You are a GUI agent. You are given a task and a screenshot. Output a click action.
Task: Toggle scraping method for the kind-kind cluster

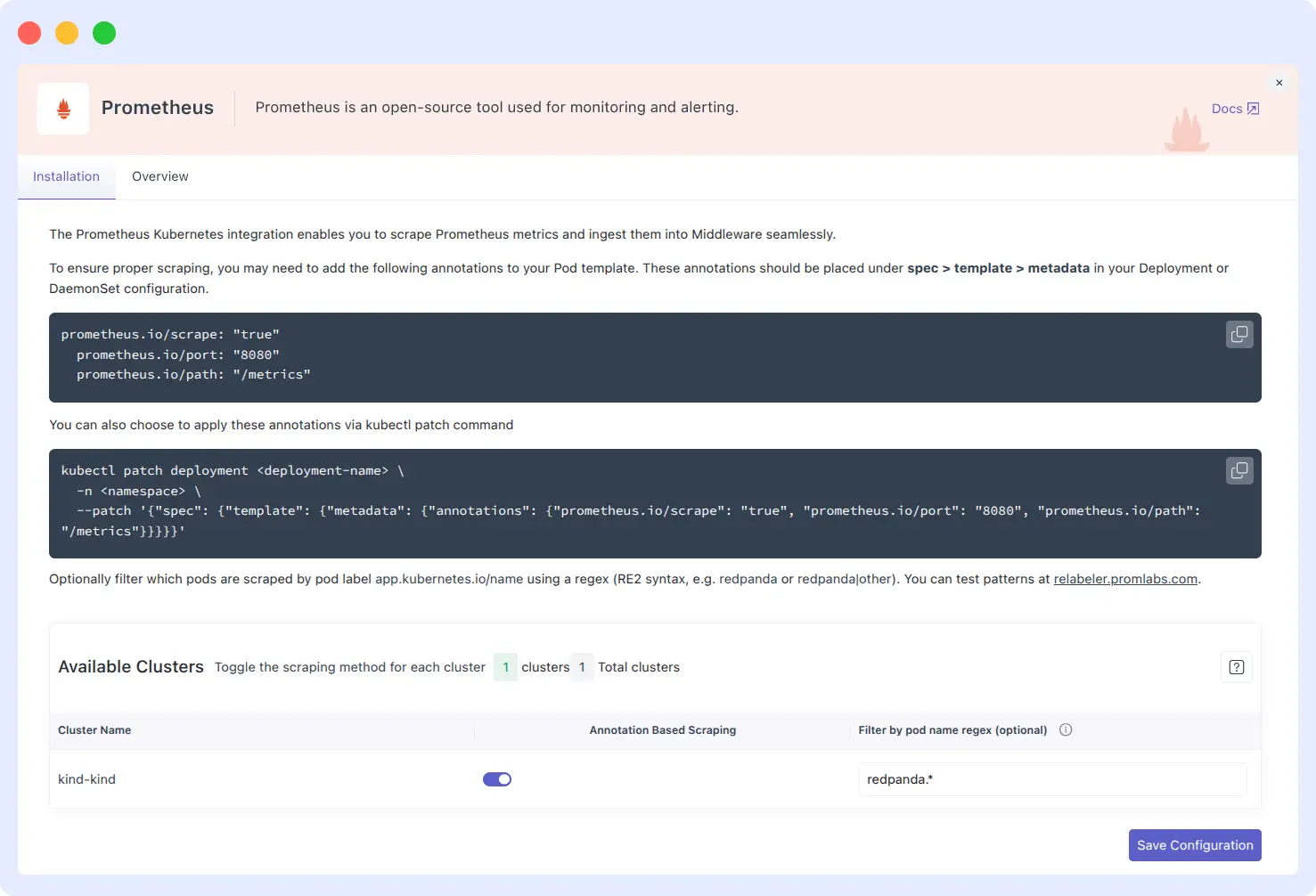coord(497,778)
